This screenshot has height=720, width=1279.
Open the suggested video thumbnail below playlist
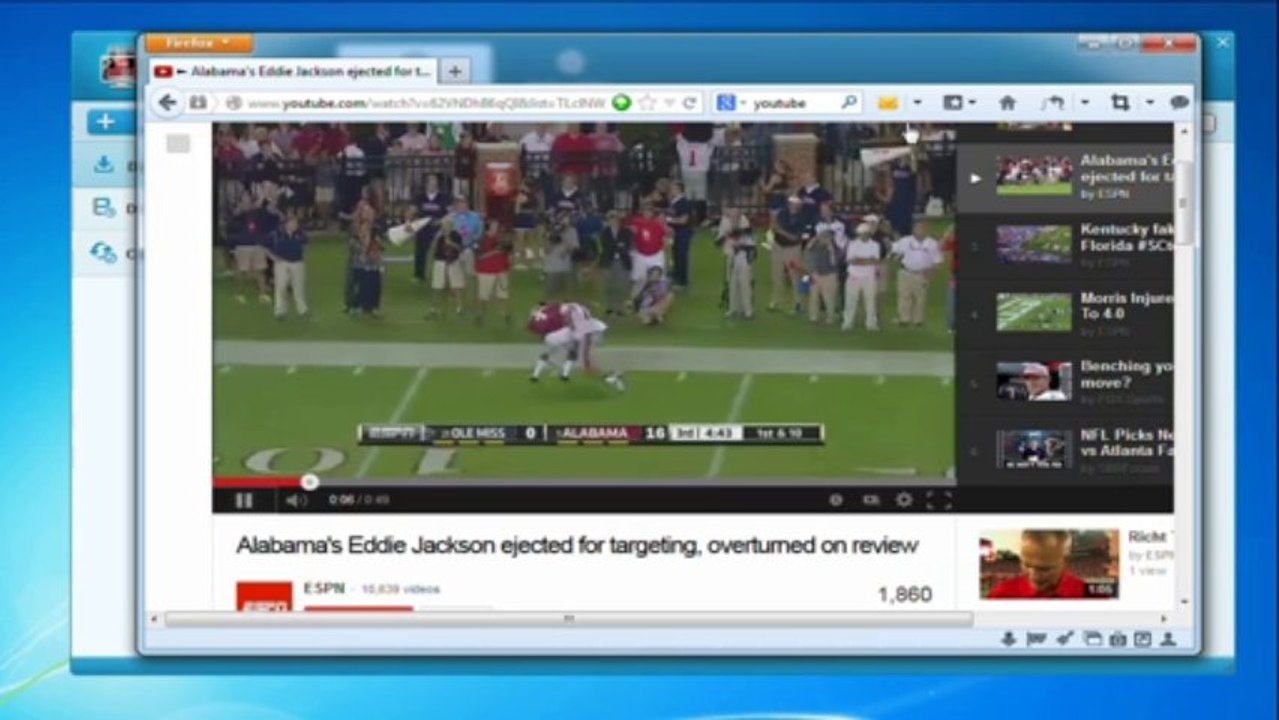(x=1049, y=564)
